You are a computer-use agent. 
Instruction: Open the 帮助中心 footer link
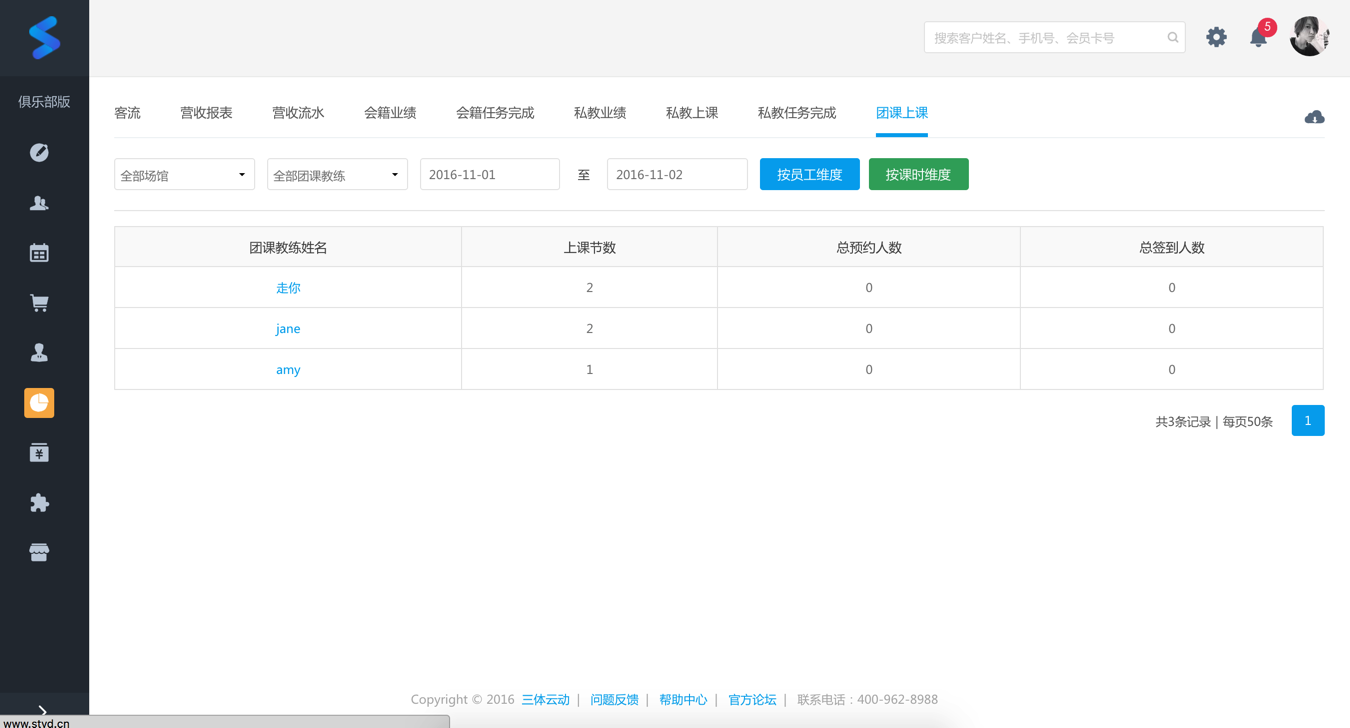(x=683, y=700)
